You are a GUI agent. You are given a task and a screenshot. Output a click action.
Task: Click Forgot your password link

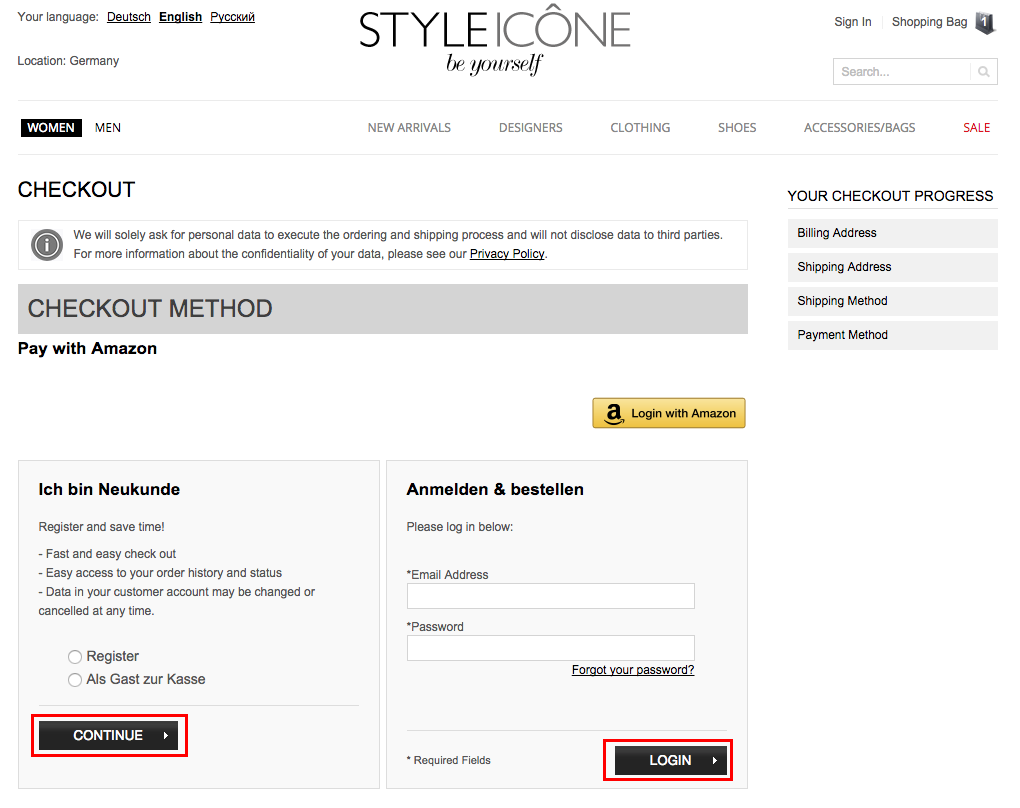pyautogui.click(x=633, y=670)
